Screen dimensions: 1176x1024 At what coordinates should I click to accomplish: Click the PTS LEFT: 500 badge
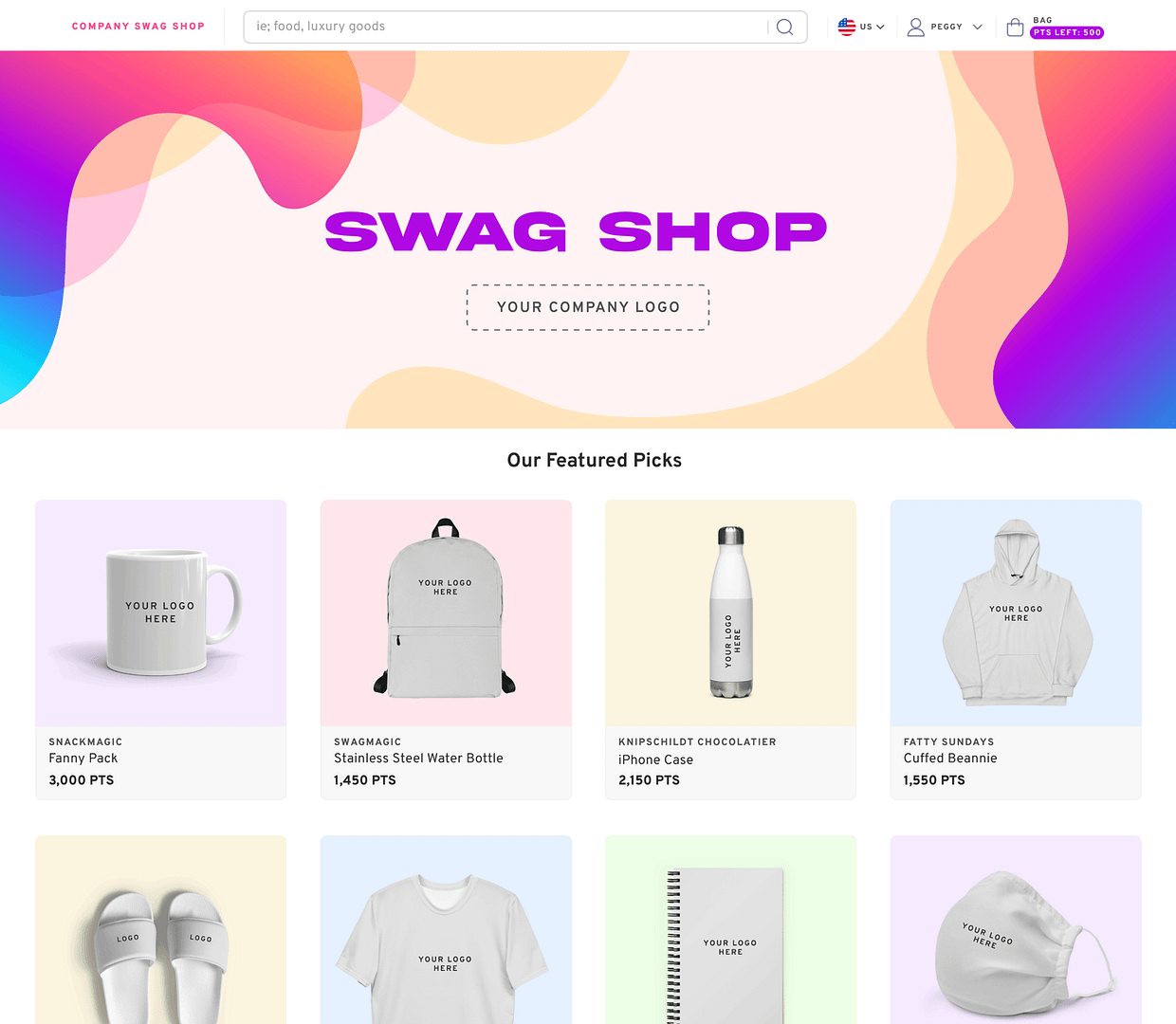coord(1067,32)
